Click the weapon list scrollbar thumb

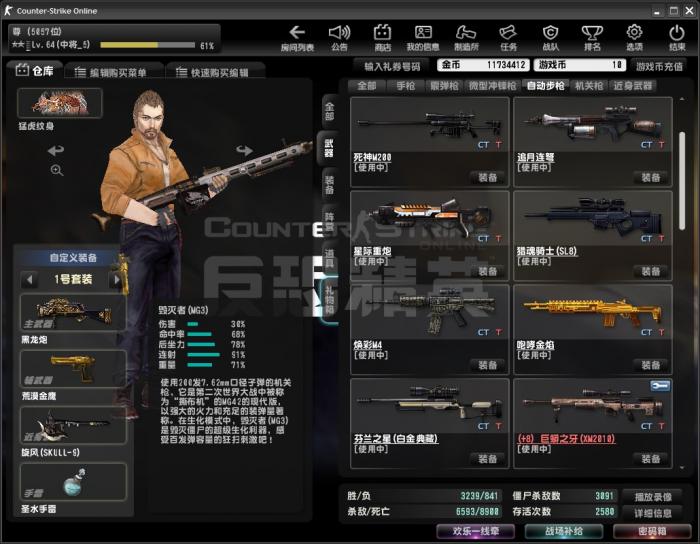point(682,181)
